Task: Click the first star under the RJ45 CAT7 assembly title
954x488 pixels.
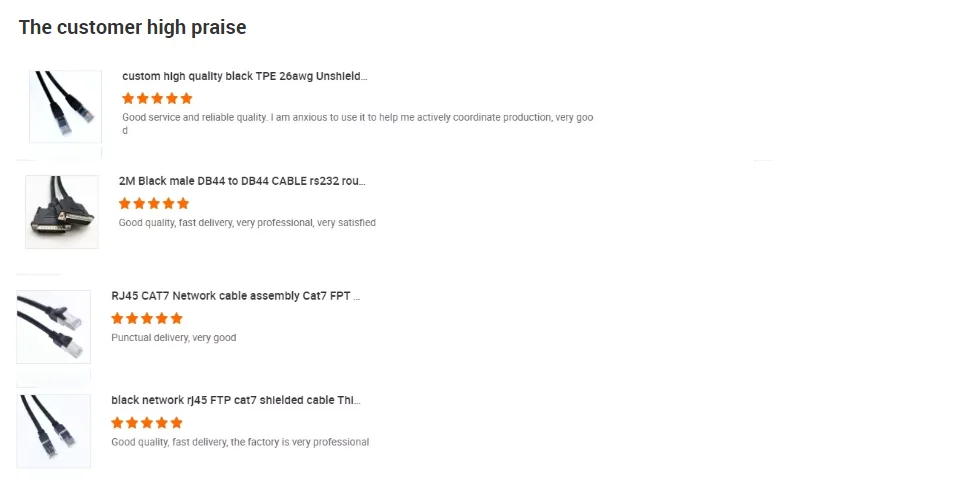Action: click(x=118, y=318)
